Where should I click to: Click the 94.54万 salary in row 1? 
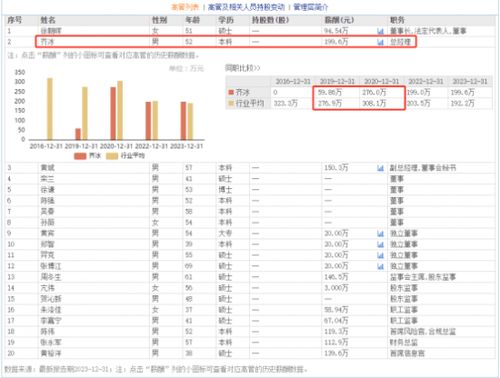click(336, 31)
